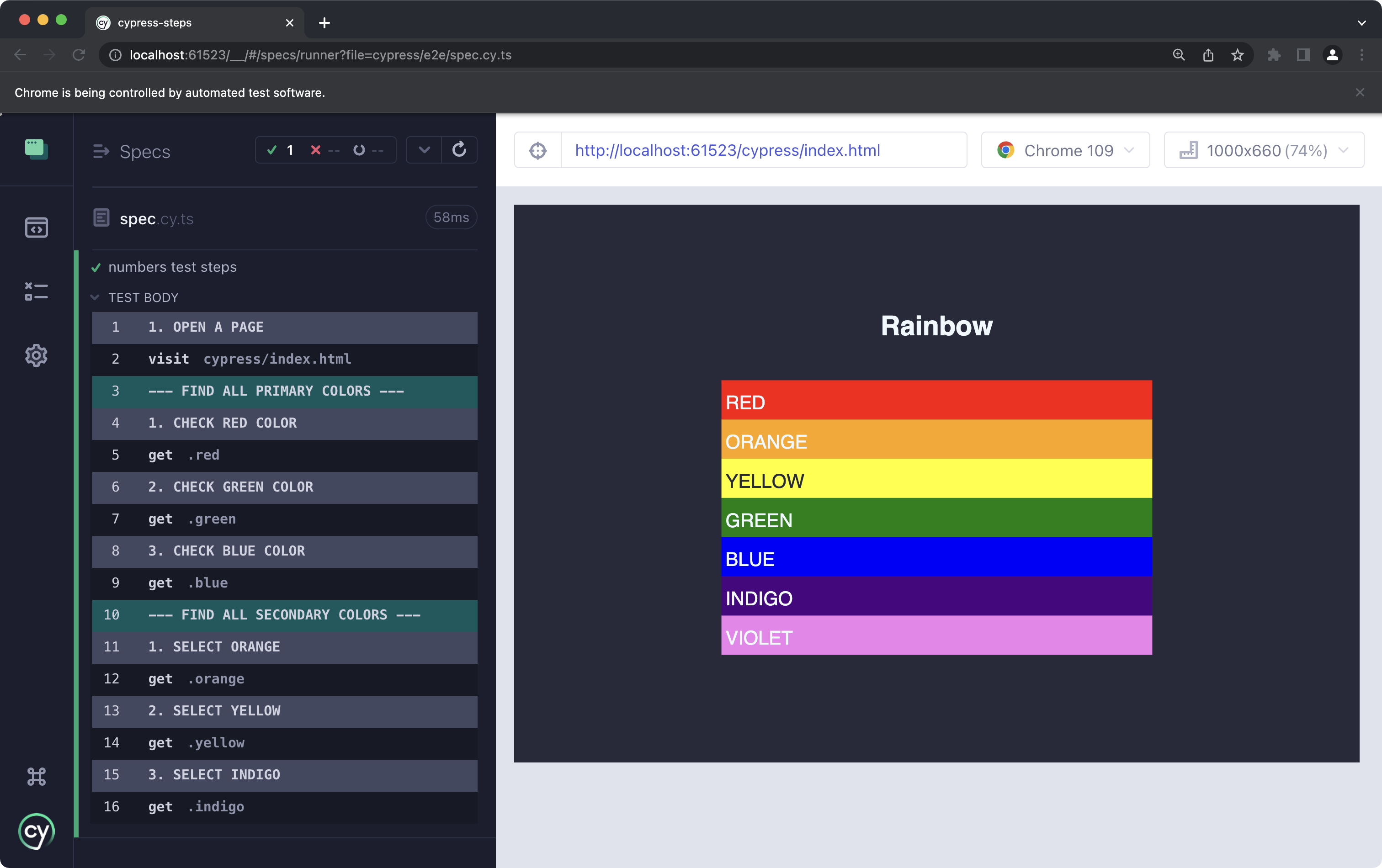Click the browser selector Chrome 109
This screenshot has height=868, width=1382.
tap(1064, 149)
